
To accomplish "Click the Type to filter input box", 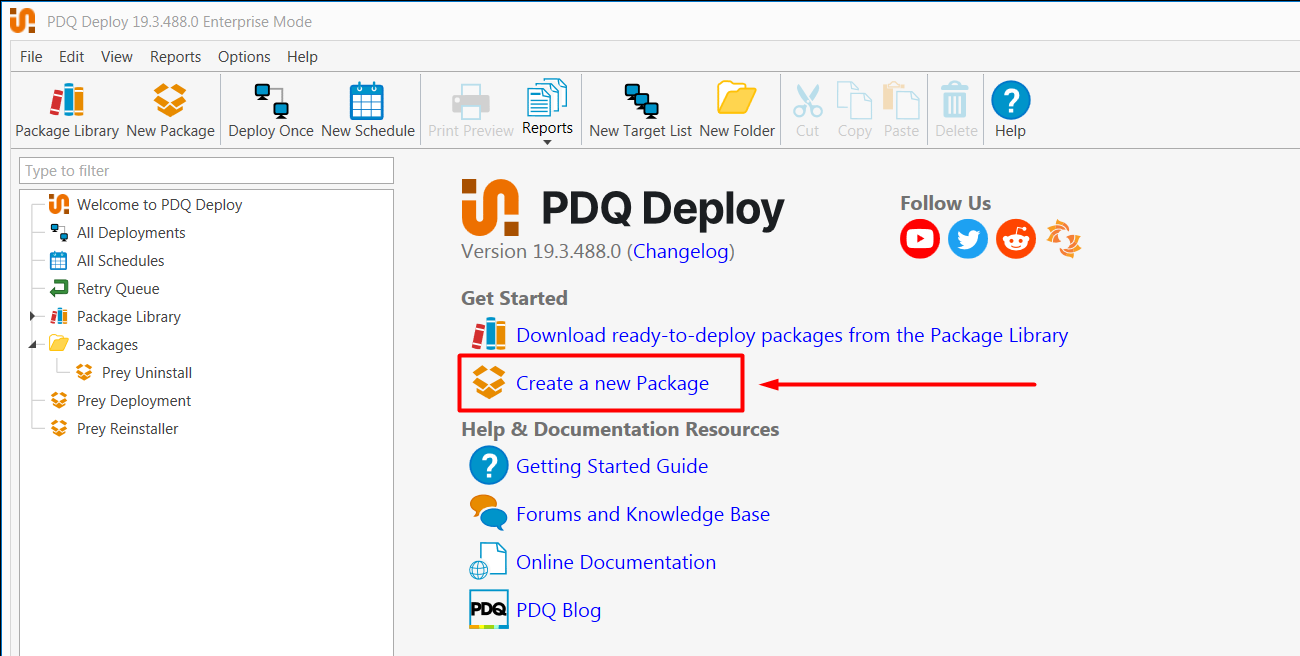I will [x=206, y=170].
